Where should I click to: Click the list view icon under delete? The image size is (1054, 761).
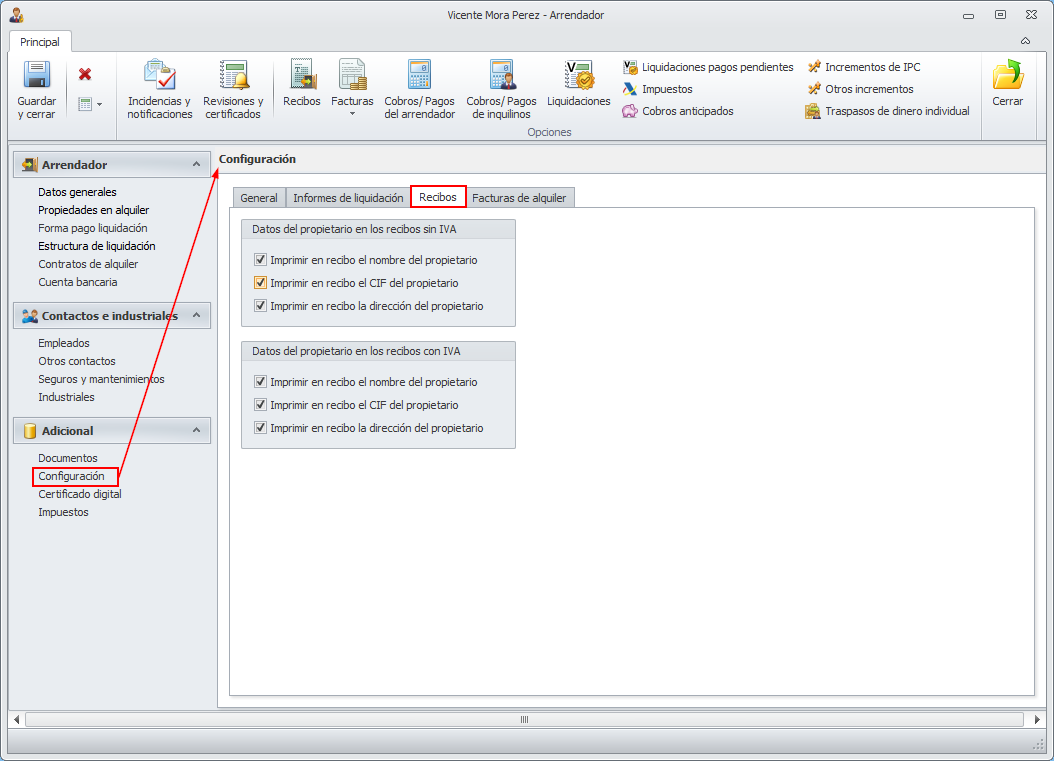click(x=85, y=104)
